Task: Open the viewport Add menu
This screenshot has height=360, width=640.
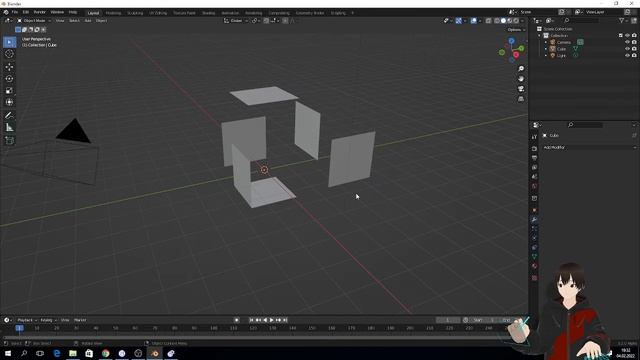Action: (x=88, y=21)
